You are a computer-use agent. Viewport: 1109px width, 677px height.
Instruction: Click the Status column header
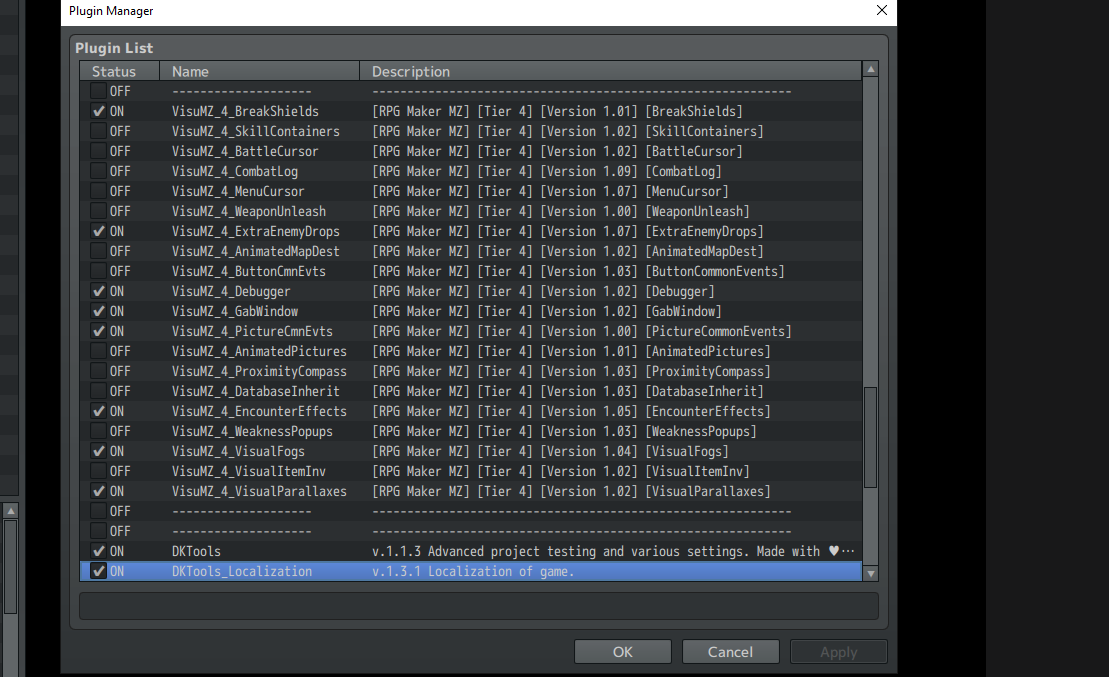[120, 71]
